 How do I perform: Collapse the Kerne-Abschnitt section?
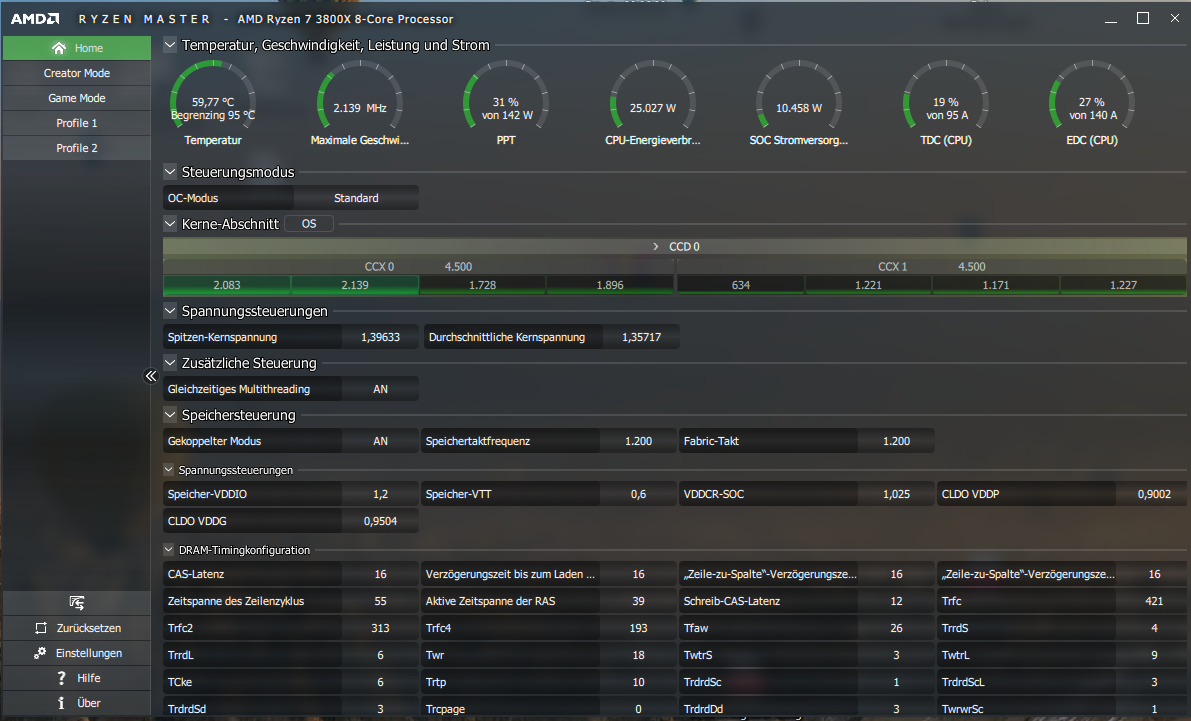tap(170, 223)
